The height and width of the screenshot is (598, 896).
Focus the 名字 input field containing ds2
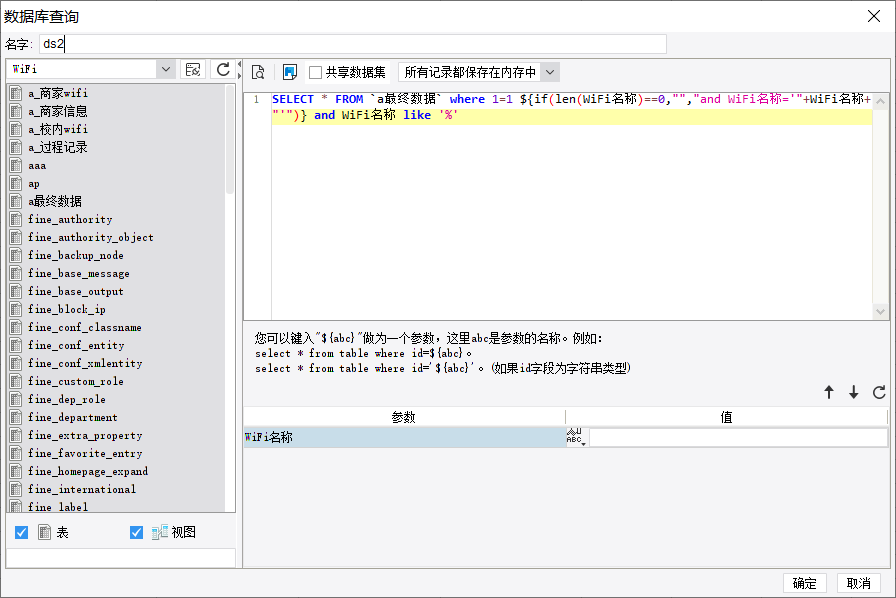(x=353, y=44)
